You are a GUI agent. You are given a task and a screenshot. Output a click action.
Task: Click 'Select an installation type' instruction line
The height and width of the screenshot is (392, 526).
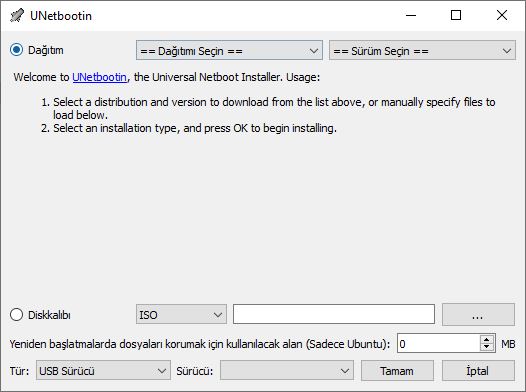pos(195,128)
